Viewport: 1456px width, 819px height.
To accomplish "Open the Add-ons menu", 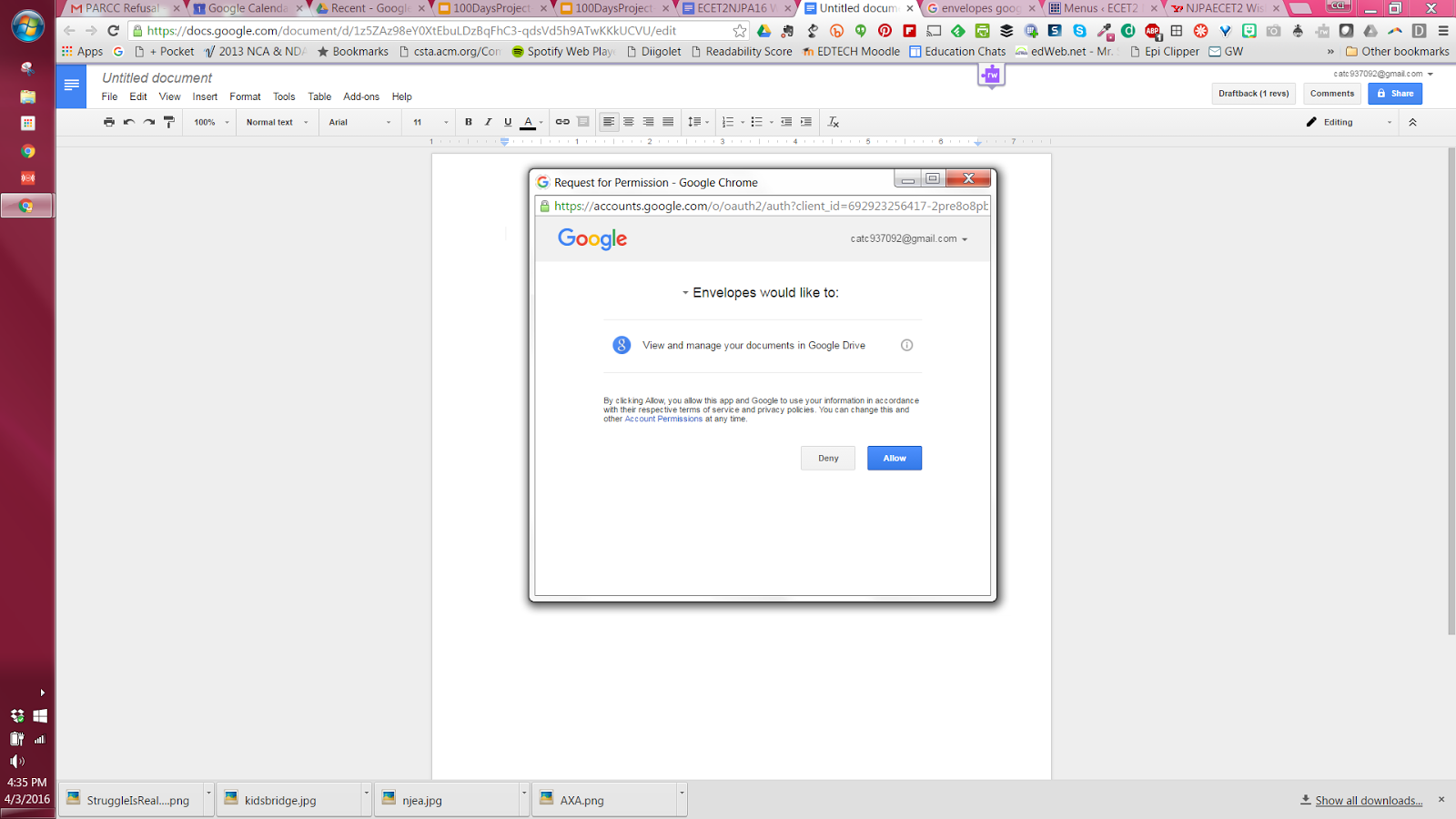I will point(361,96).
